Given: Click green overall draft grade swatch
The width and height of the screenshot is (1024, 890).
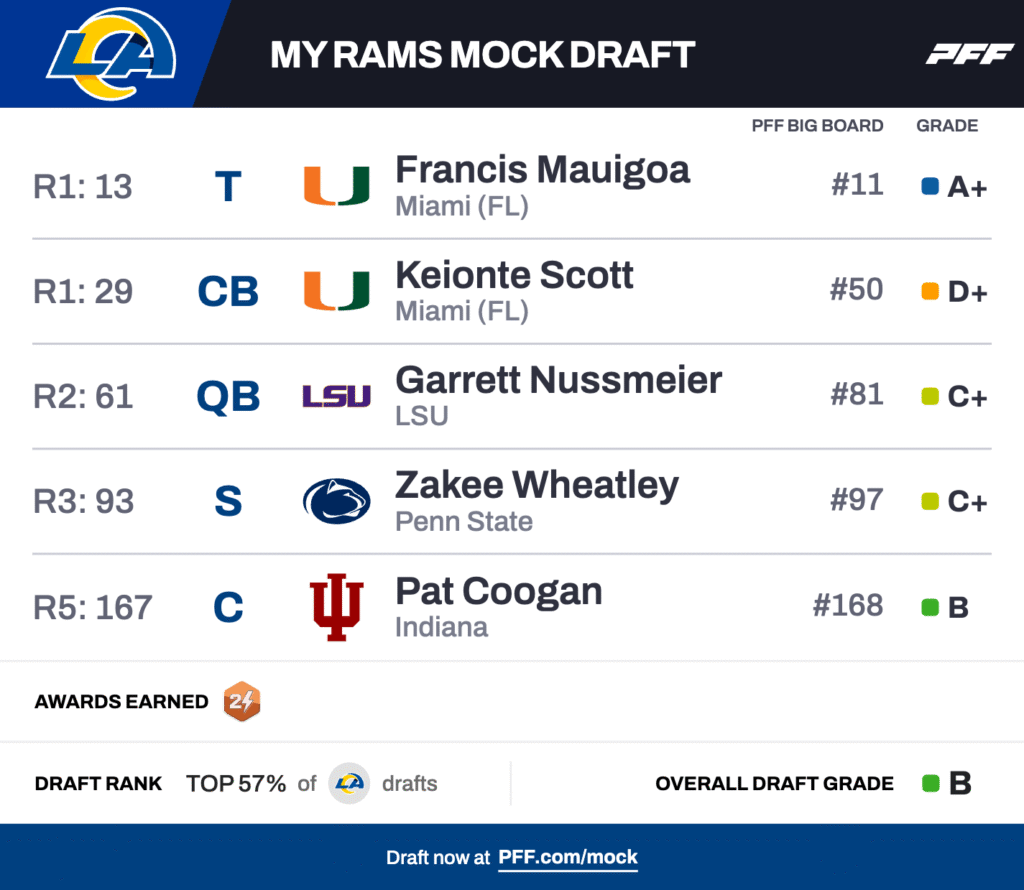Looking at the screenshot, I should (x=931, y=783).
